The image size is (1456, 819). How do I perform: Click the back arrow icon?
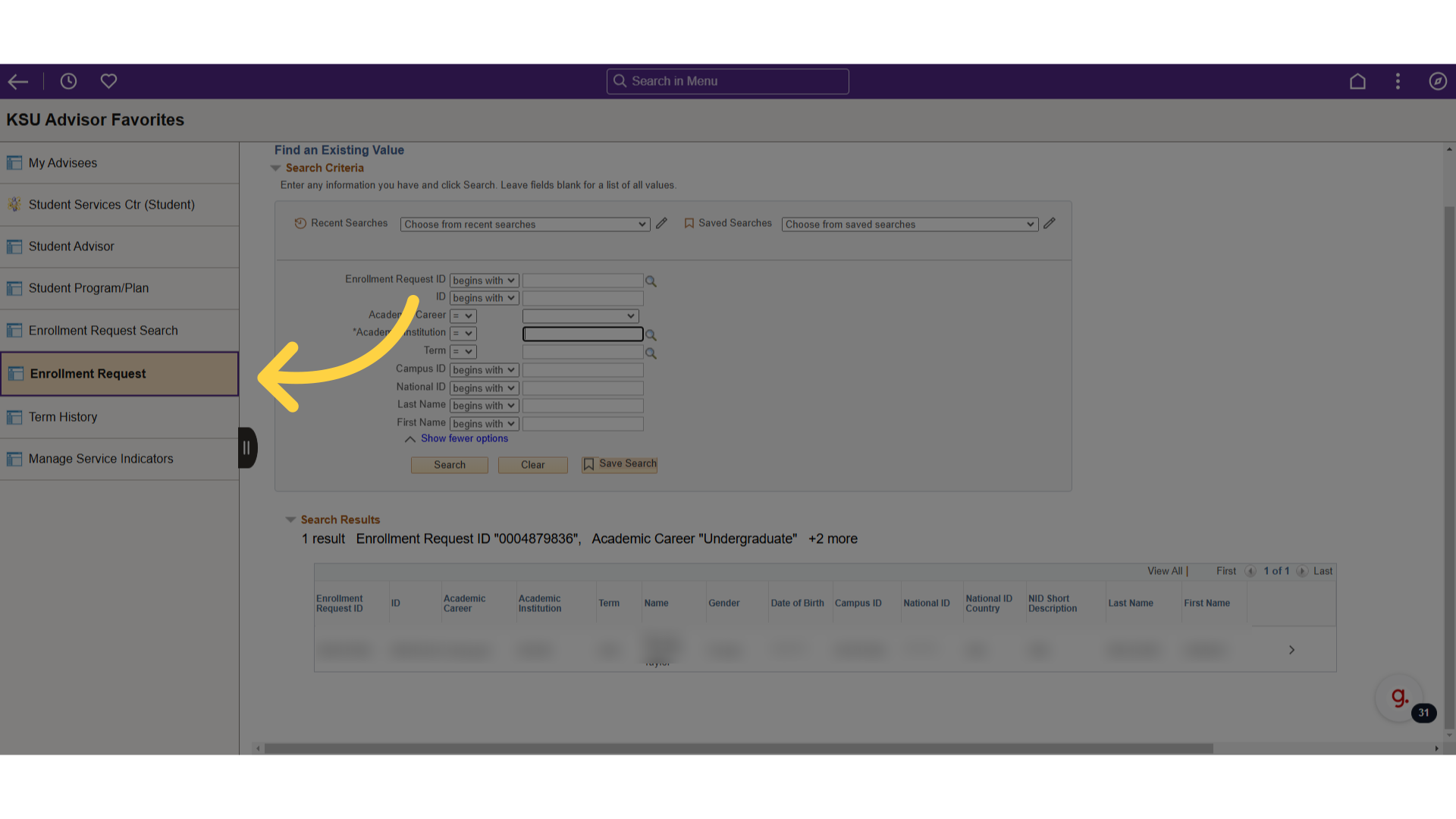click(18, 81)
